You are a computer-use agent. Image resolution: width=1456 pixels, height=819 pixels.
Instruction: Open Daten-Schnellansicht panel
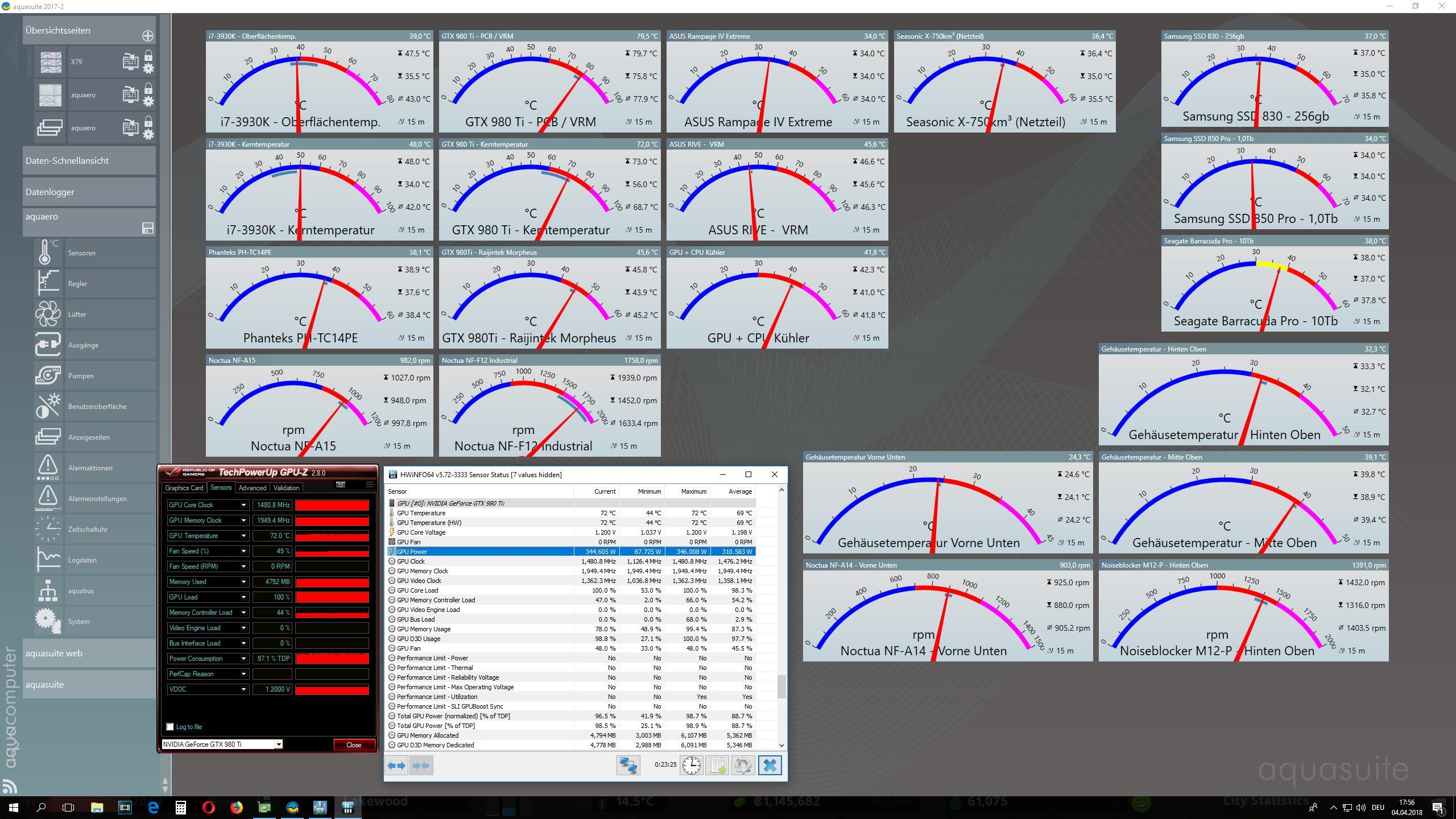click(x=89, y=161)
